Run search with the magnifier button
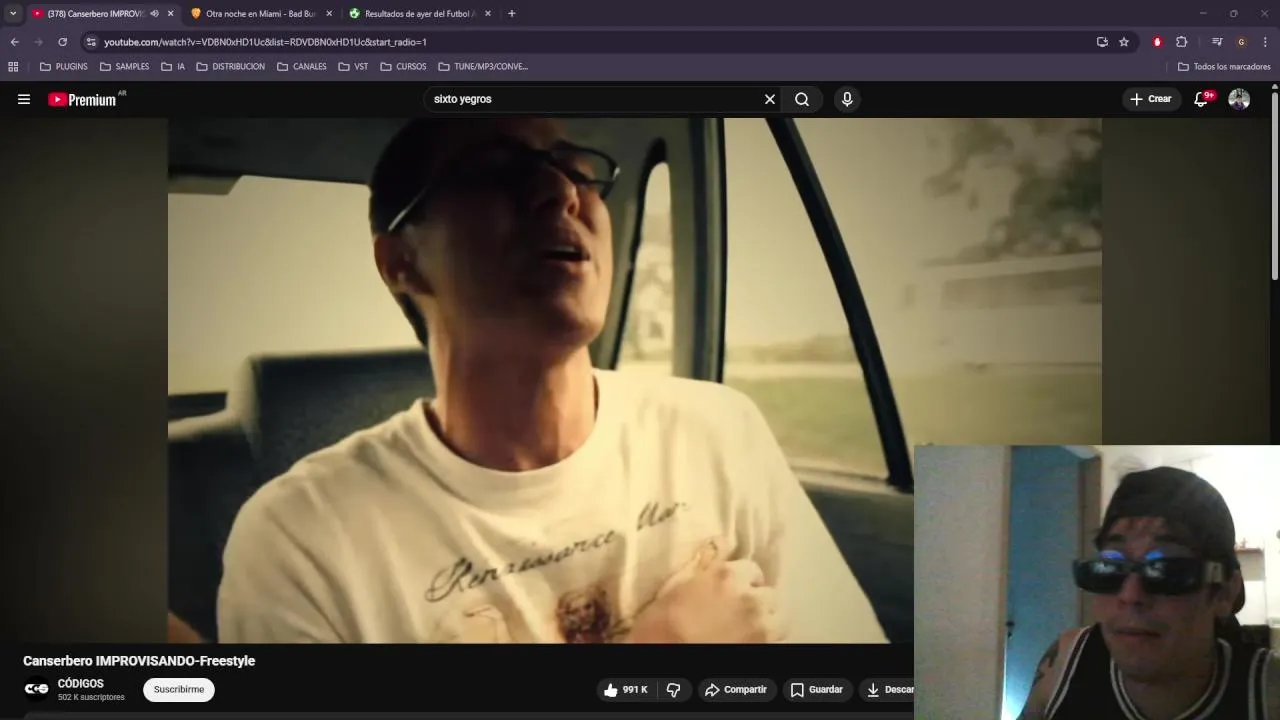The image size is (1280, 720). click(802, 99)
